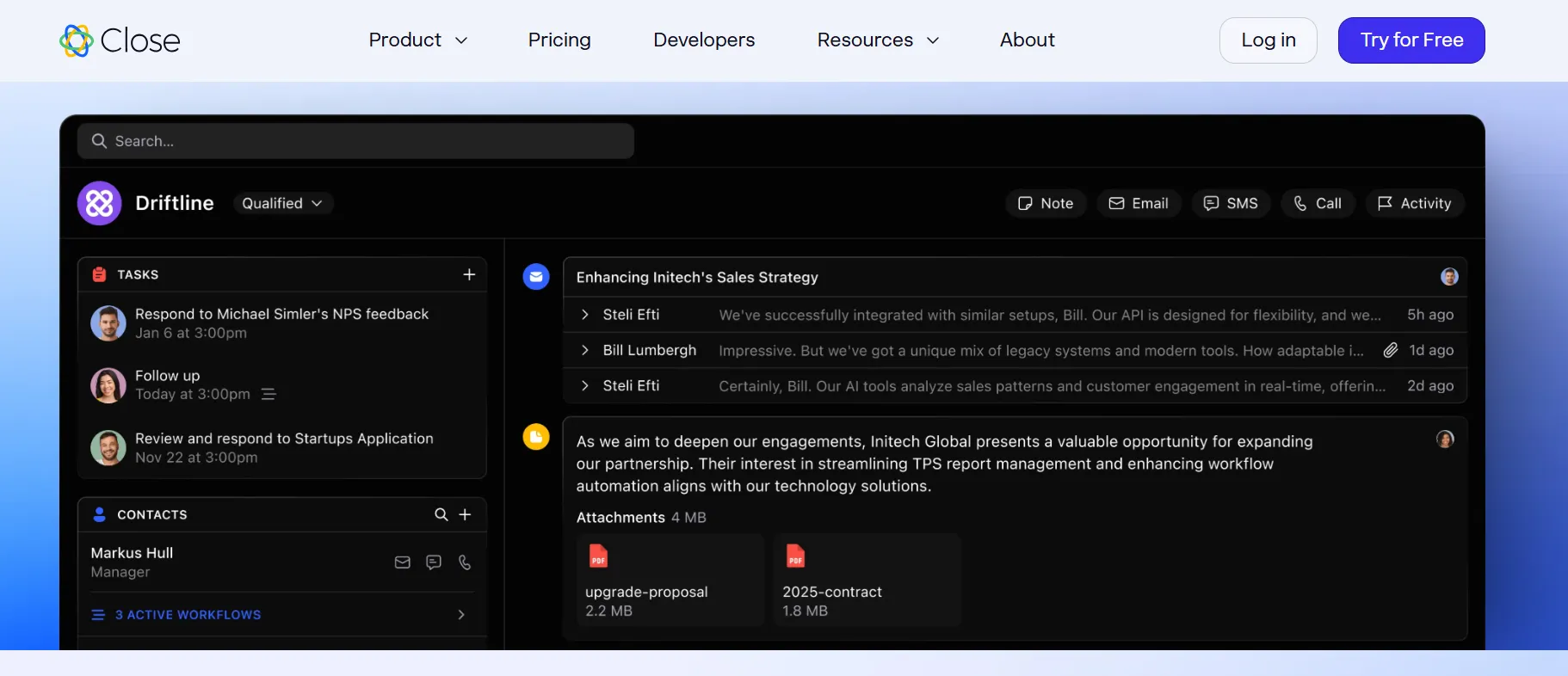Go to the Pricing page
Viewport: 1568px width, 676px height.
(559, 40)
